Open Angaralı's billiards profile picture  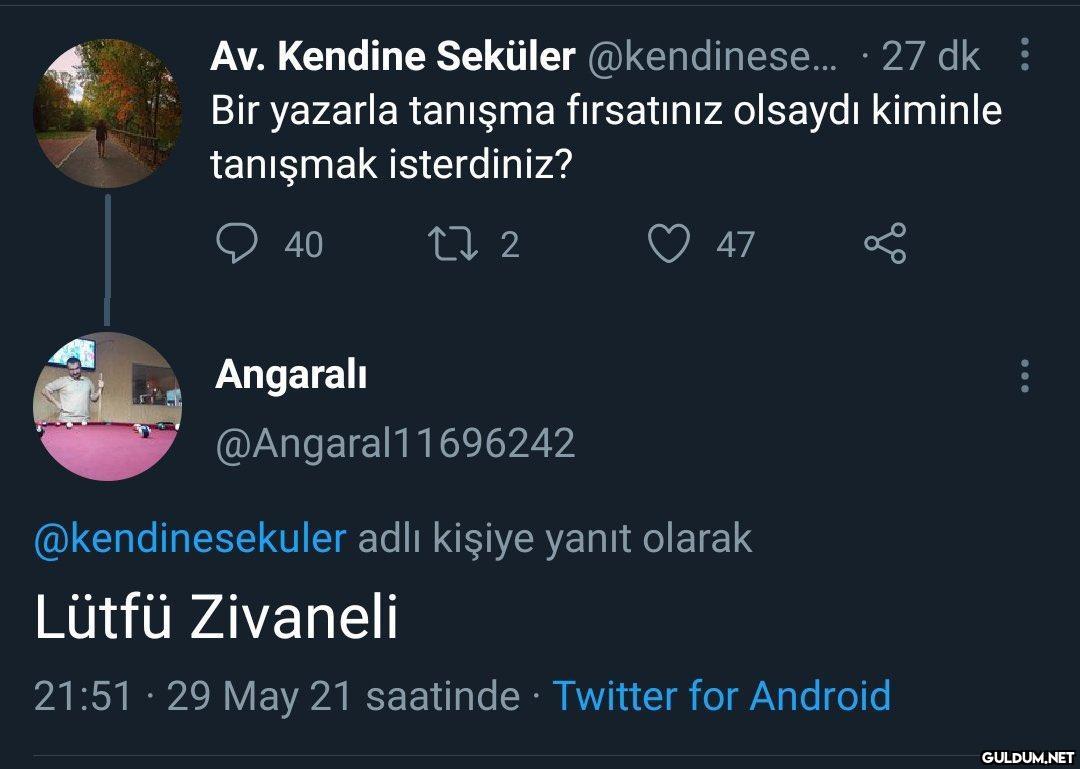click(108, 406)
